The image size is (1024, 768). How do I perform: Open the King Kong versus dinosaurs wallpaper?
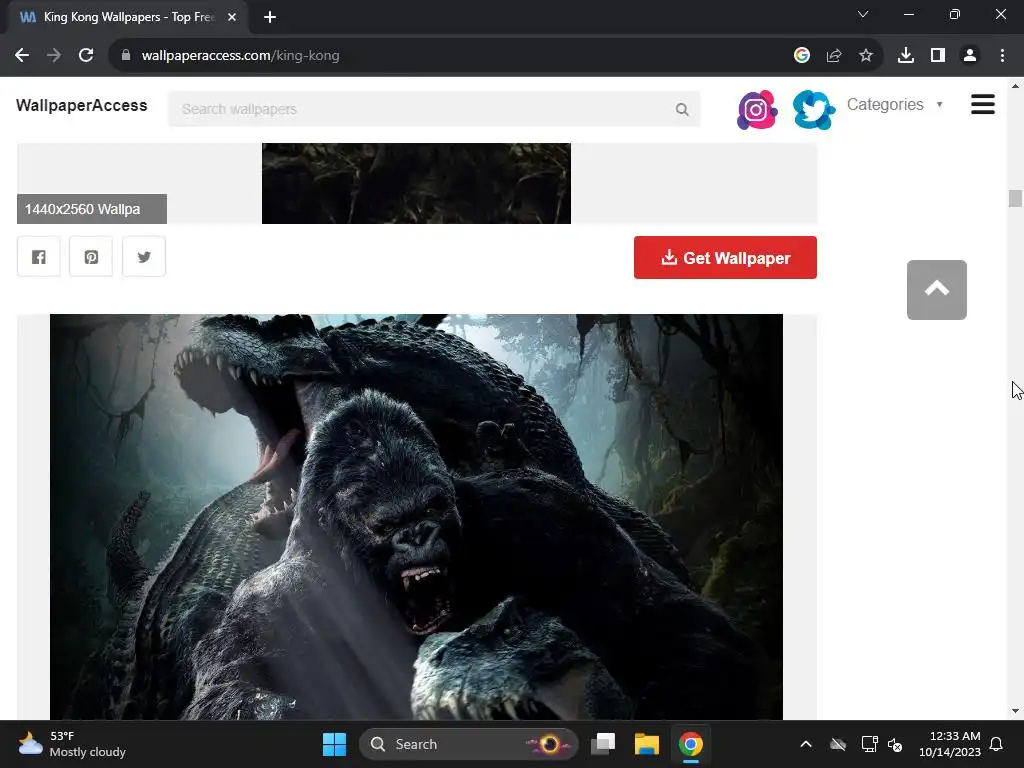click(x=416, y=517)
